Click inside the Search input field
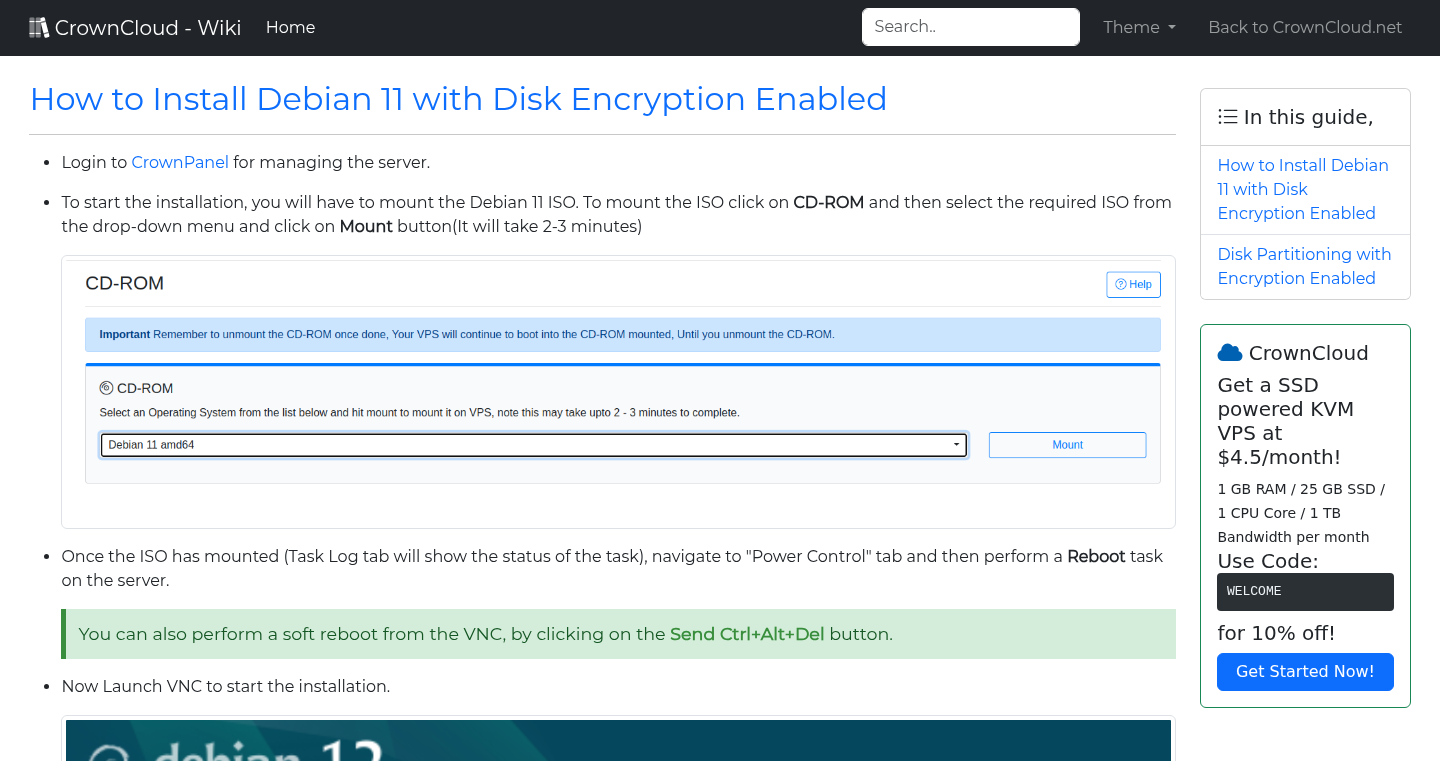The height and width of the screenshot is (761, 1440). (x=970, y=27)
